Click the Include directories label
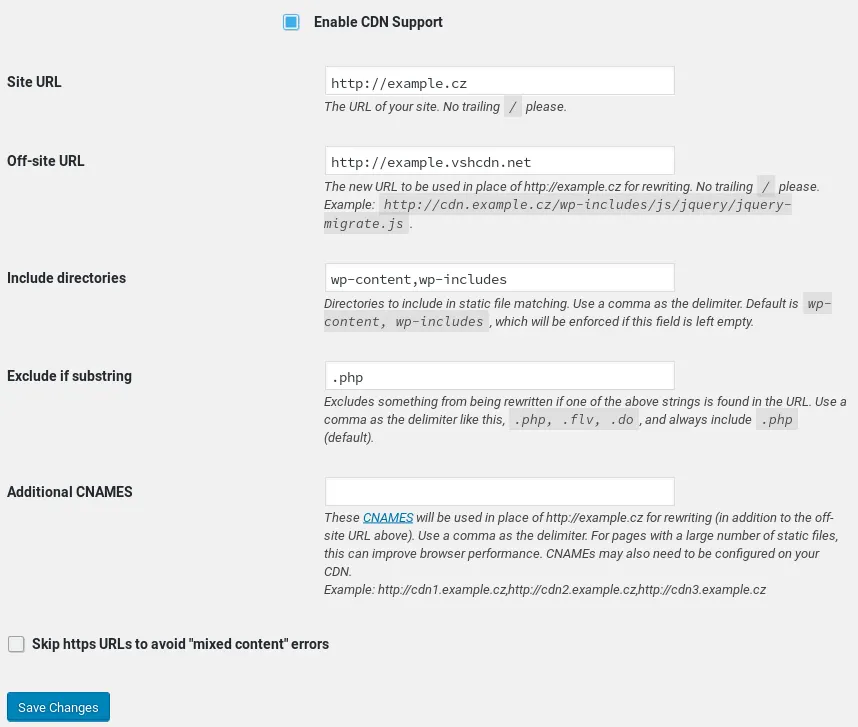 click(x=66, y=278)
